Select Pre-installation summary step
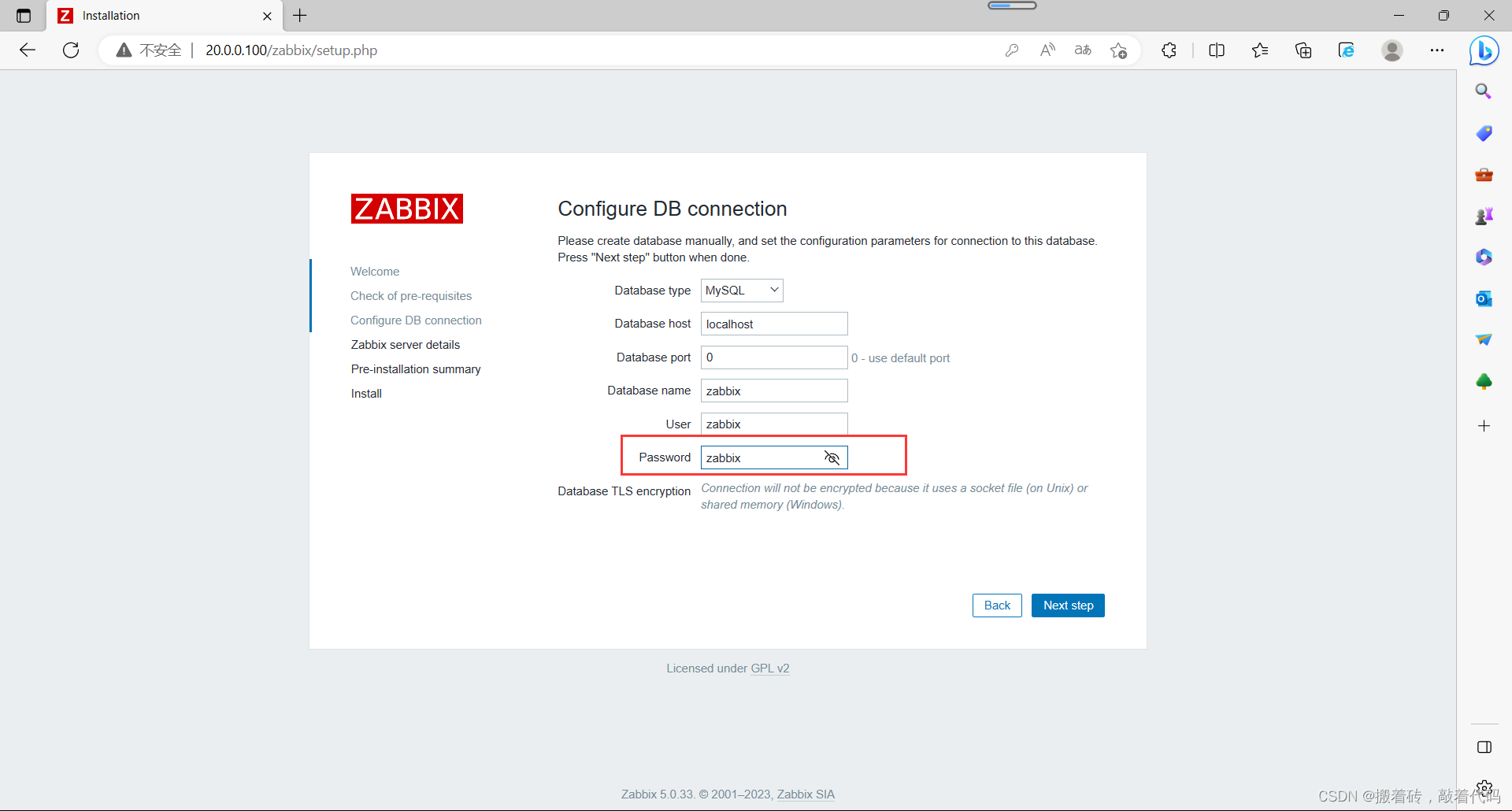Viewport: 1512px width, 811px height. (x=416, y=369)
